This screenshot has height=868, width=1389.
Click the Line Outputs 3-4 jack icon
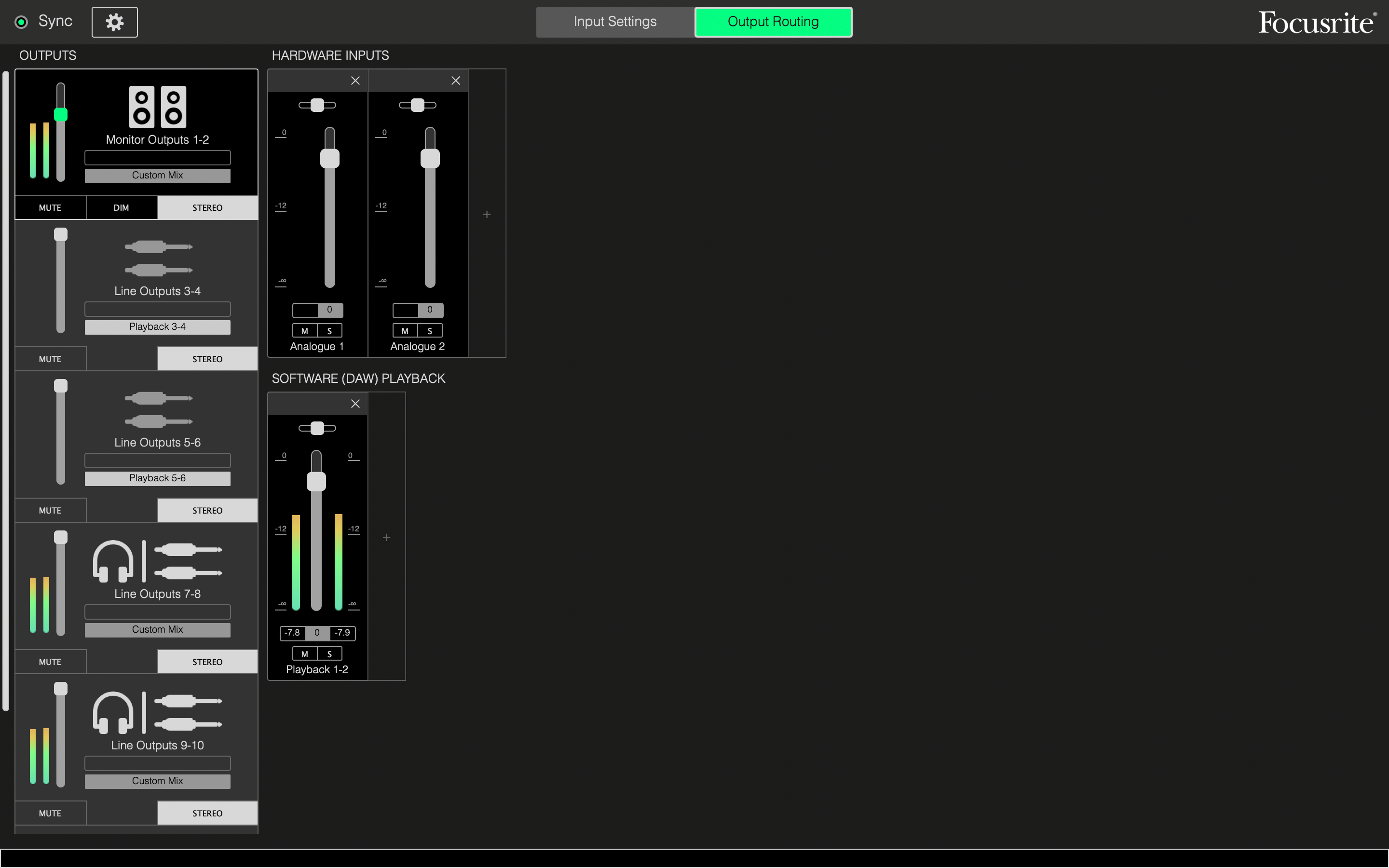point(158,258)
